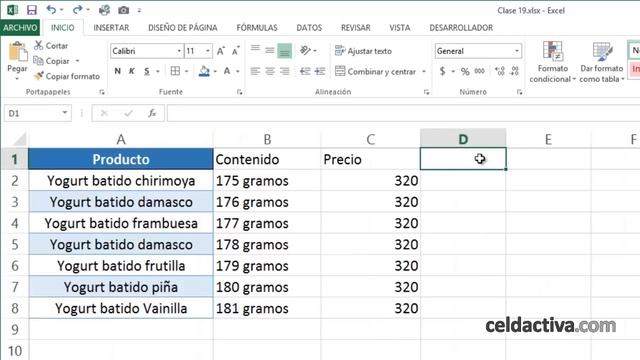
Task: Decrease cell indent
Action: (305, 71)
